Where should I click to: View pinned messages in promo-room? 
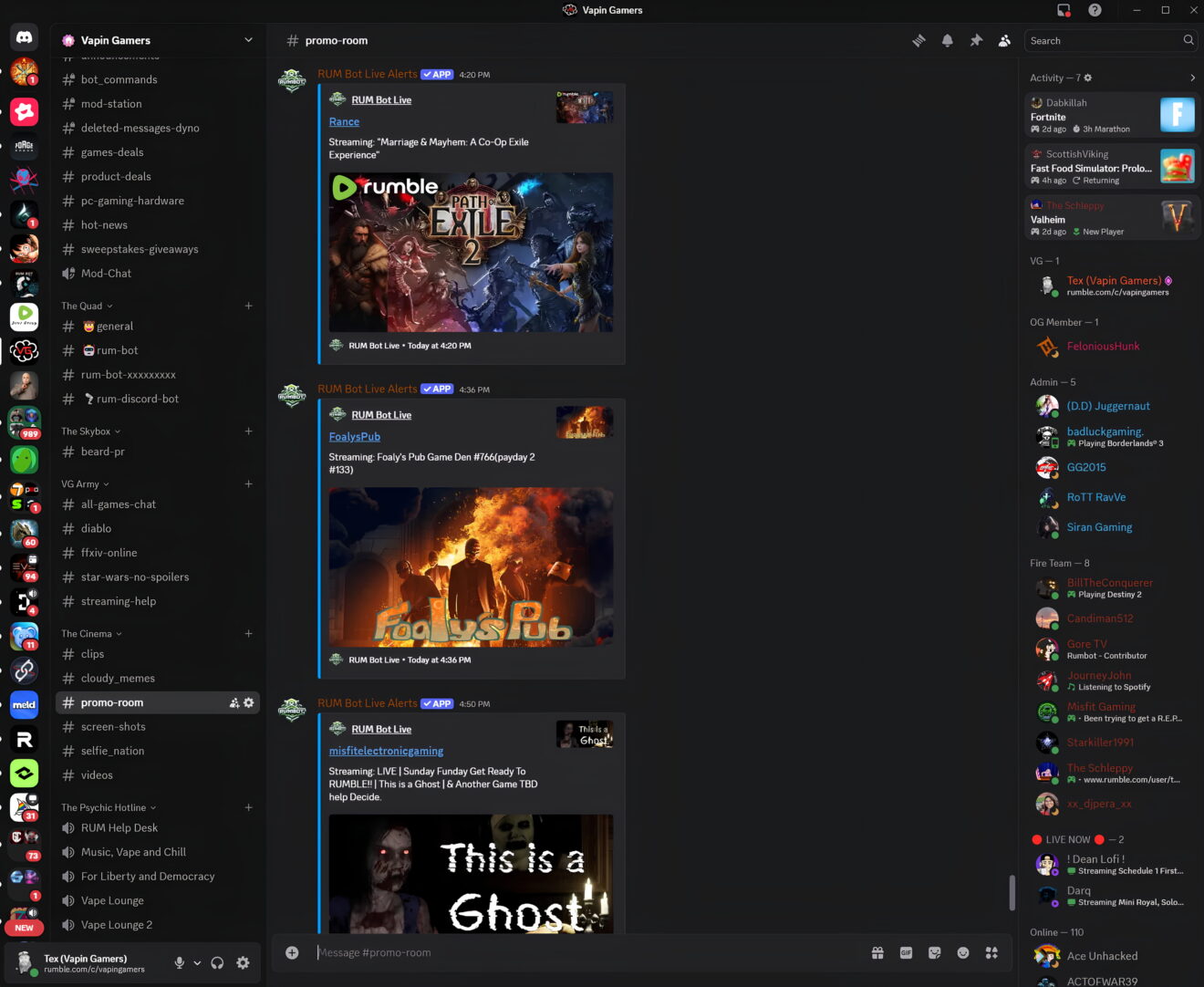[976, 40]
